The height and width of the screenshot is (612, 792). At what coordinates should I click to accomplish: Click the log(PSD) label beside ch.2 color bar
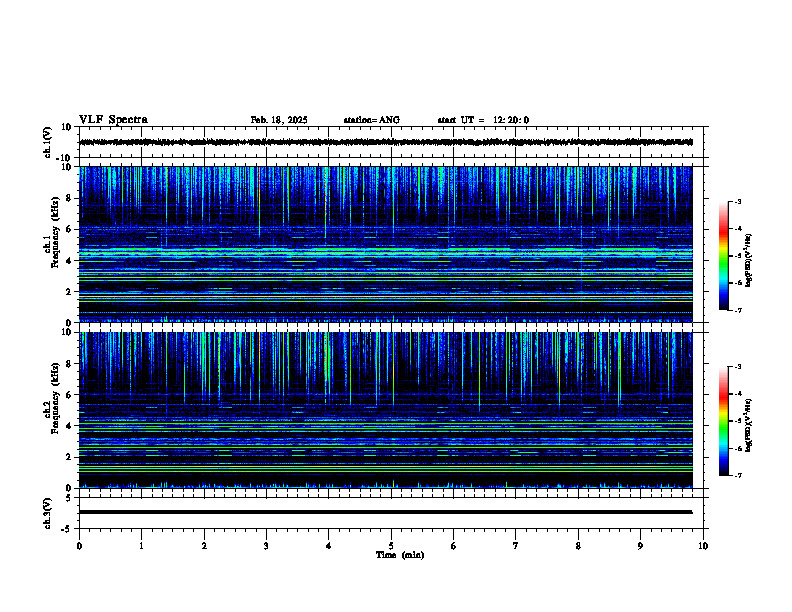pyautogui.click(x=748, y=425)
